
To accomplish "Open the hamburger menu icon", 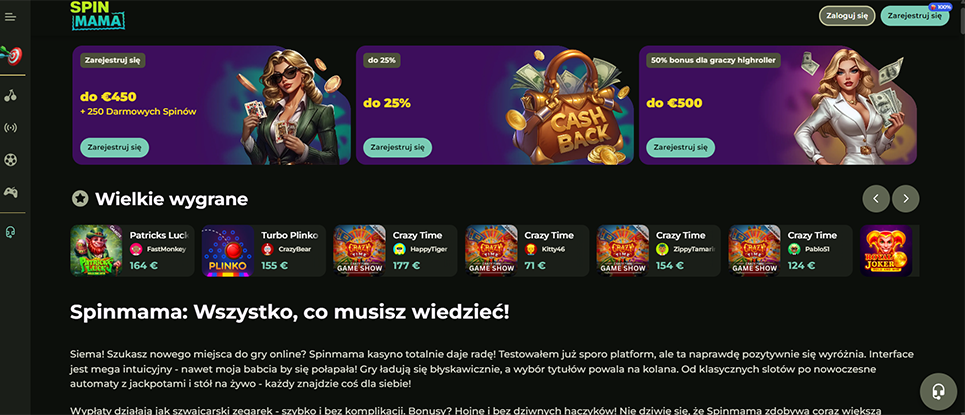I will pyautogui.click(x=10, y=17).
